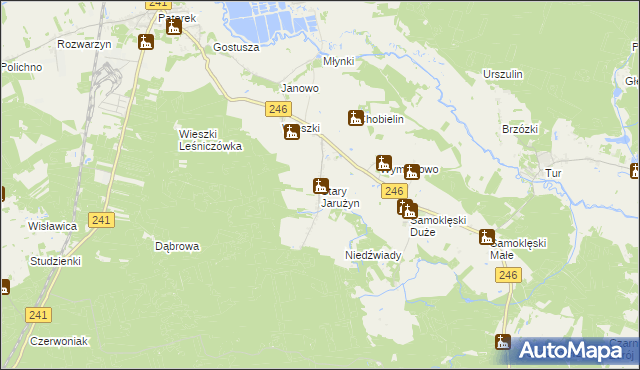Click the Wymysłowo place name
This screenshot has width=640, height=370.
tap(409, 169)
